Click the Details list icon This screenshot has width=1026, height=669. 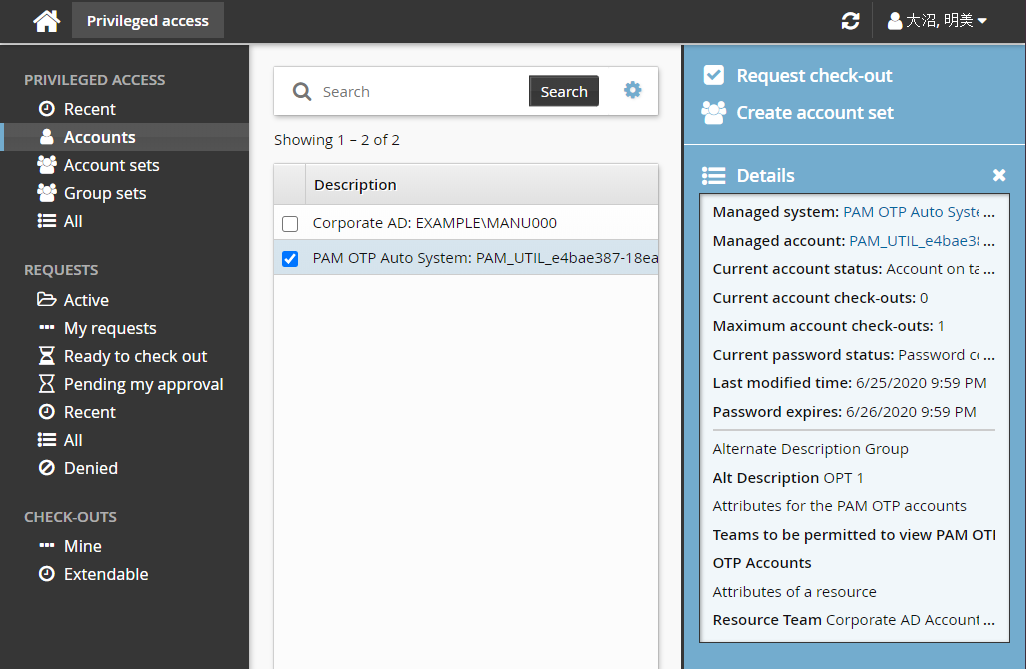coord(713,175)
